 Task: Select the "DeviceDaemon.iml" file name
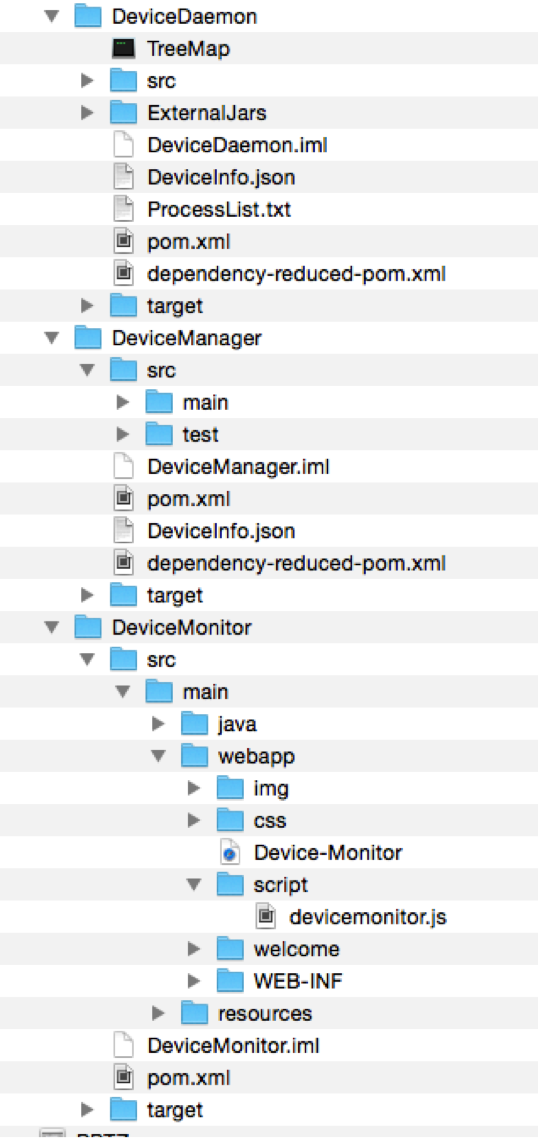[x=237, y=144]
